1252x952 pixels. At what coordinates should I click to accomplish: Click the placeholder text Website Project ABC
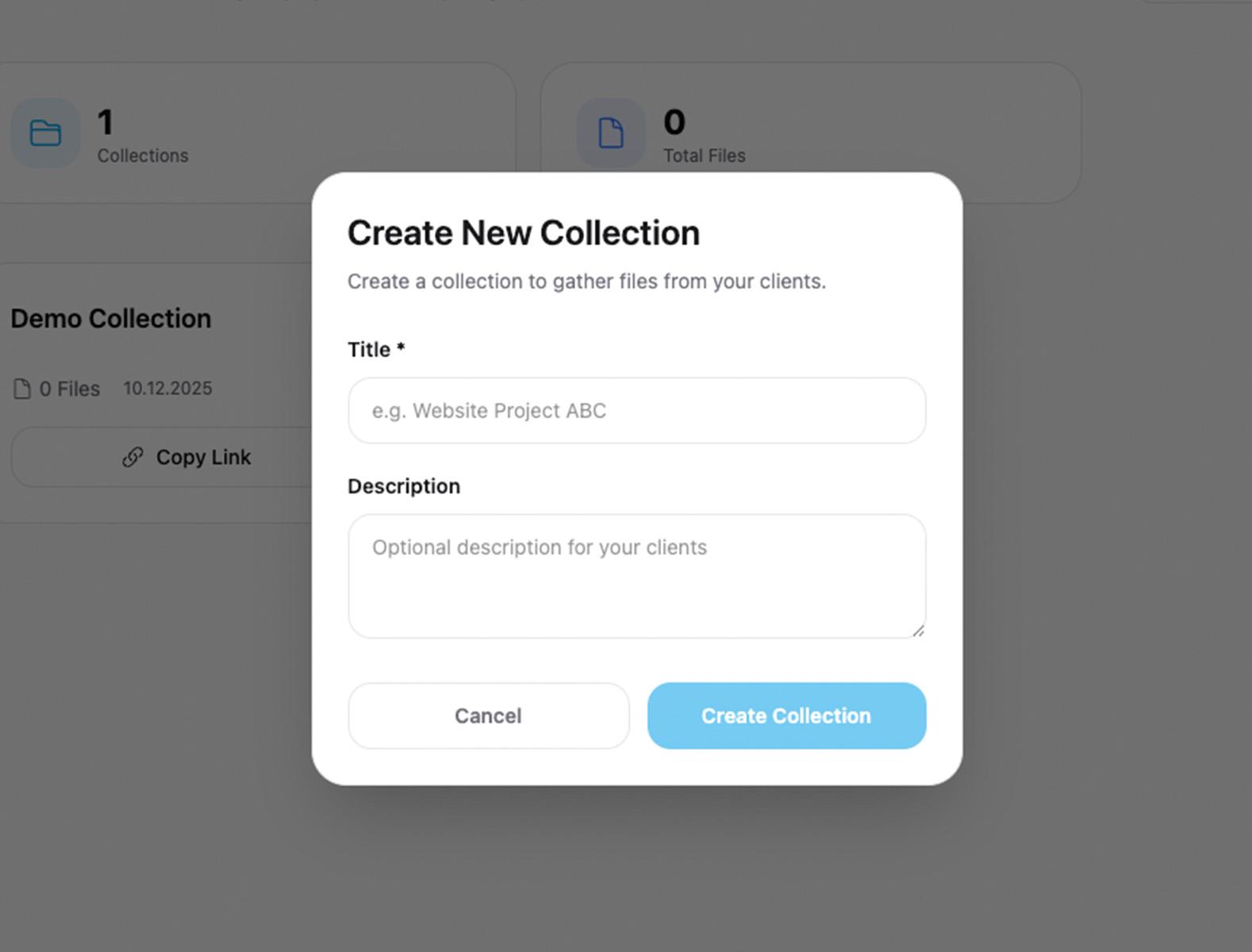pyautogui.click(x=488, y=410)
